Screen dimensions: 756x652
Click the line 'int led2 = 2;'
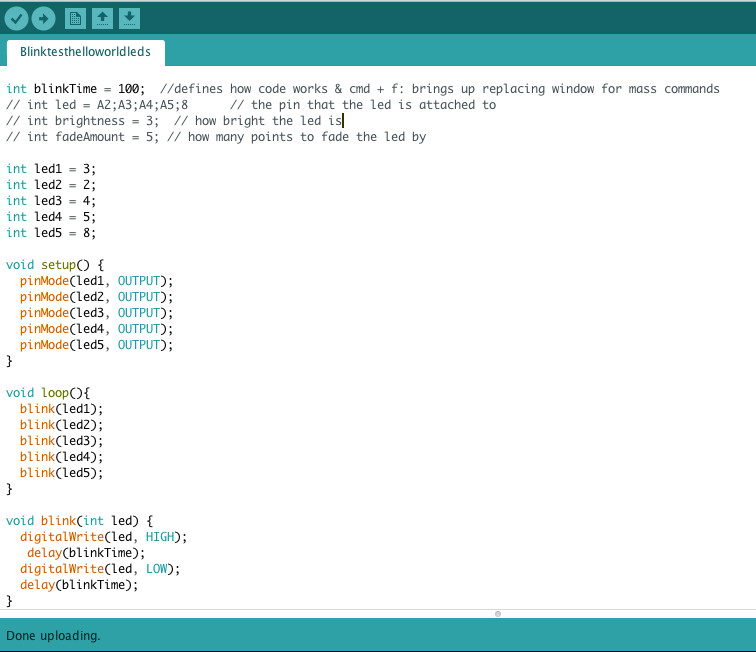(51, 185)
